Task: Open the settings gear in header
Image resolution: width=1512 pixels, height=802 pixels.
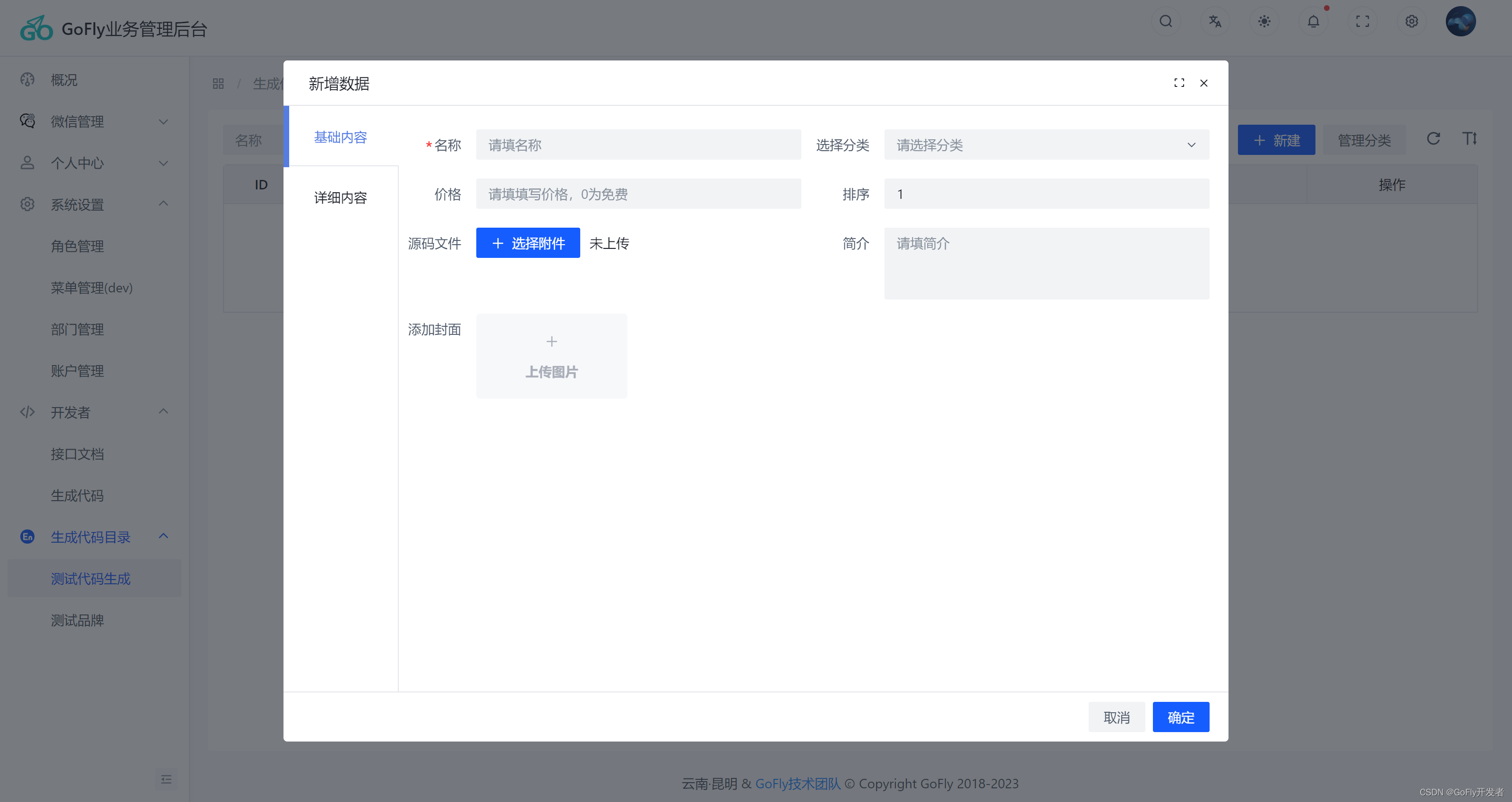Action: coord(1412,22)
